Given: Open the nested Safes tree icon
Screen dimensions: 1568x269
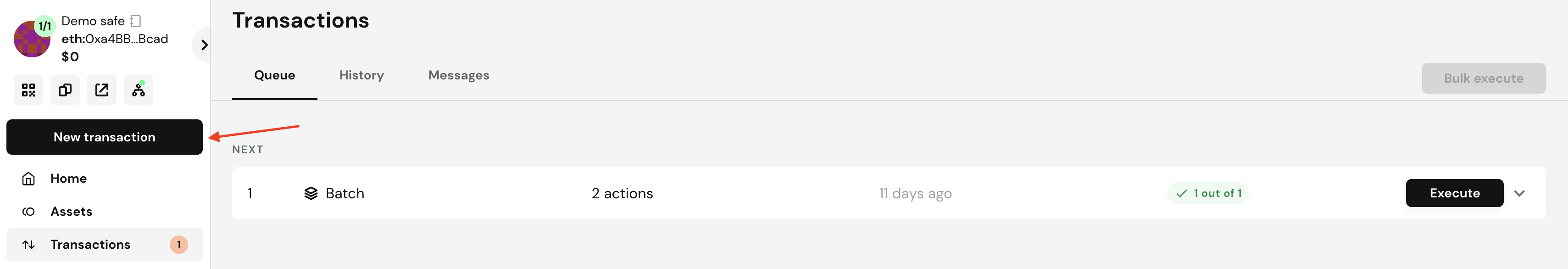Looking at the screenshot, I should pyautogui.click(x=138, y=90).
